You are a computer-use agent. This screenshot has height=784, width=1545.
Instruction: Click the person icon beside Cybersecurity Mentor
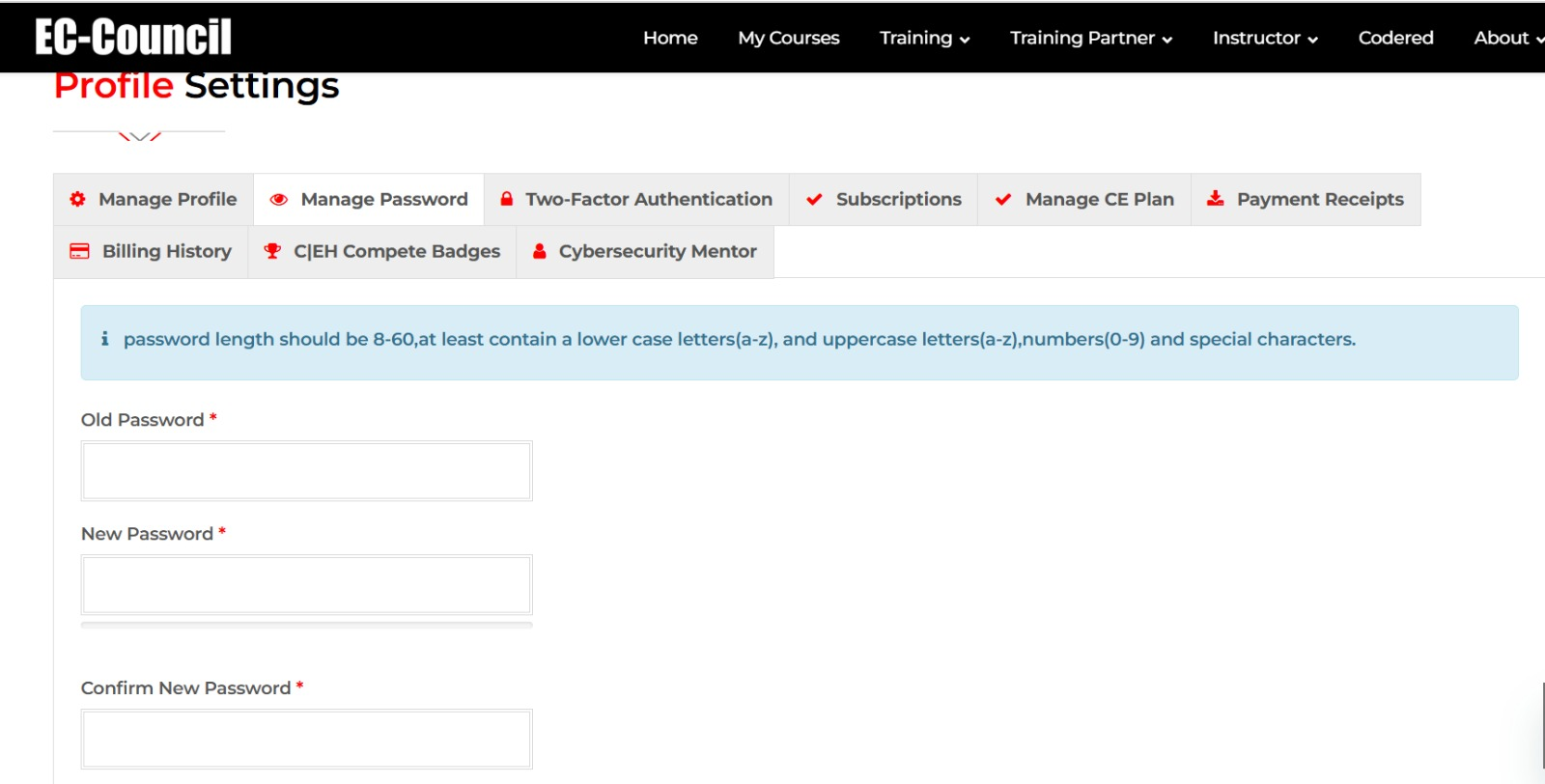click(x=540, y=251)
